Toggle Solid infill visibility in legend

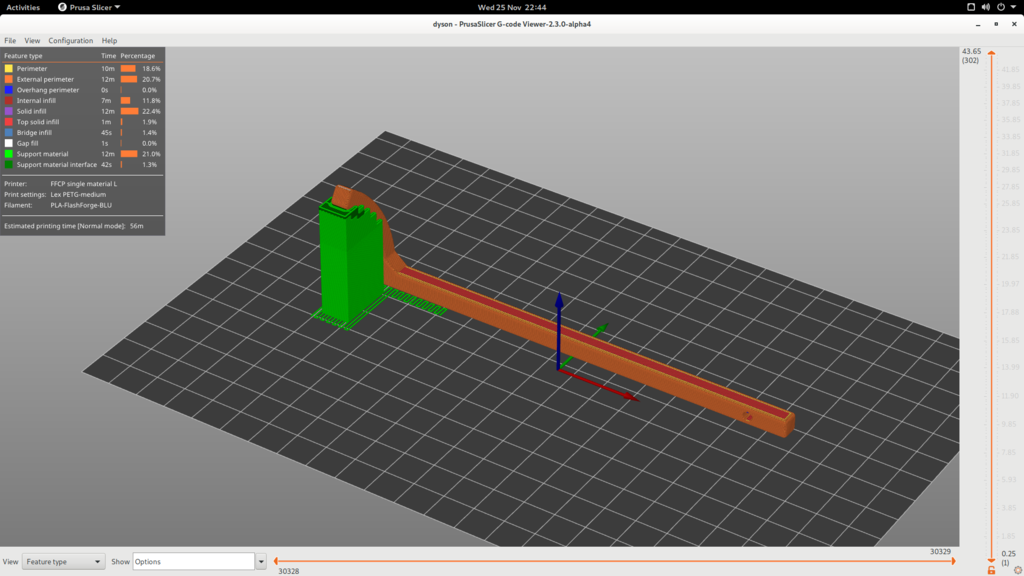[82, 111]
